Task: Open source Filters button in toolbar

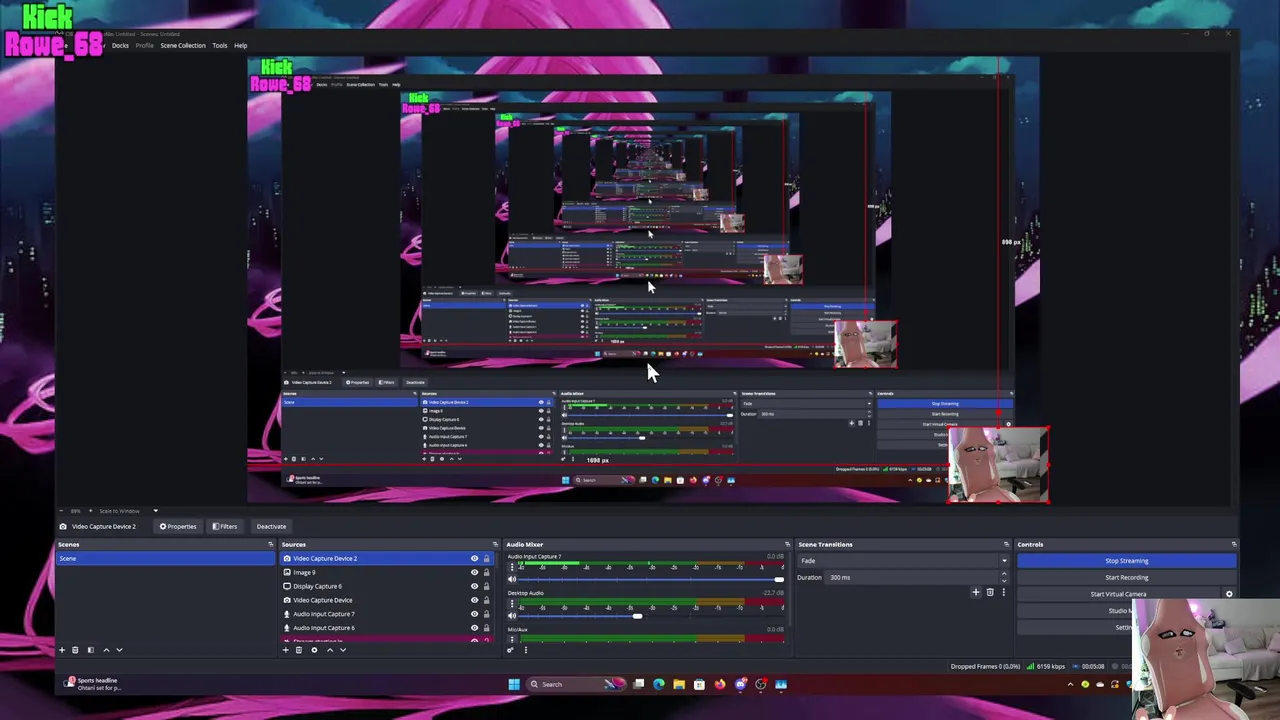Action: pos(225,527)
